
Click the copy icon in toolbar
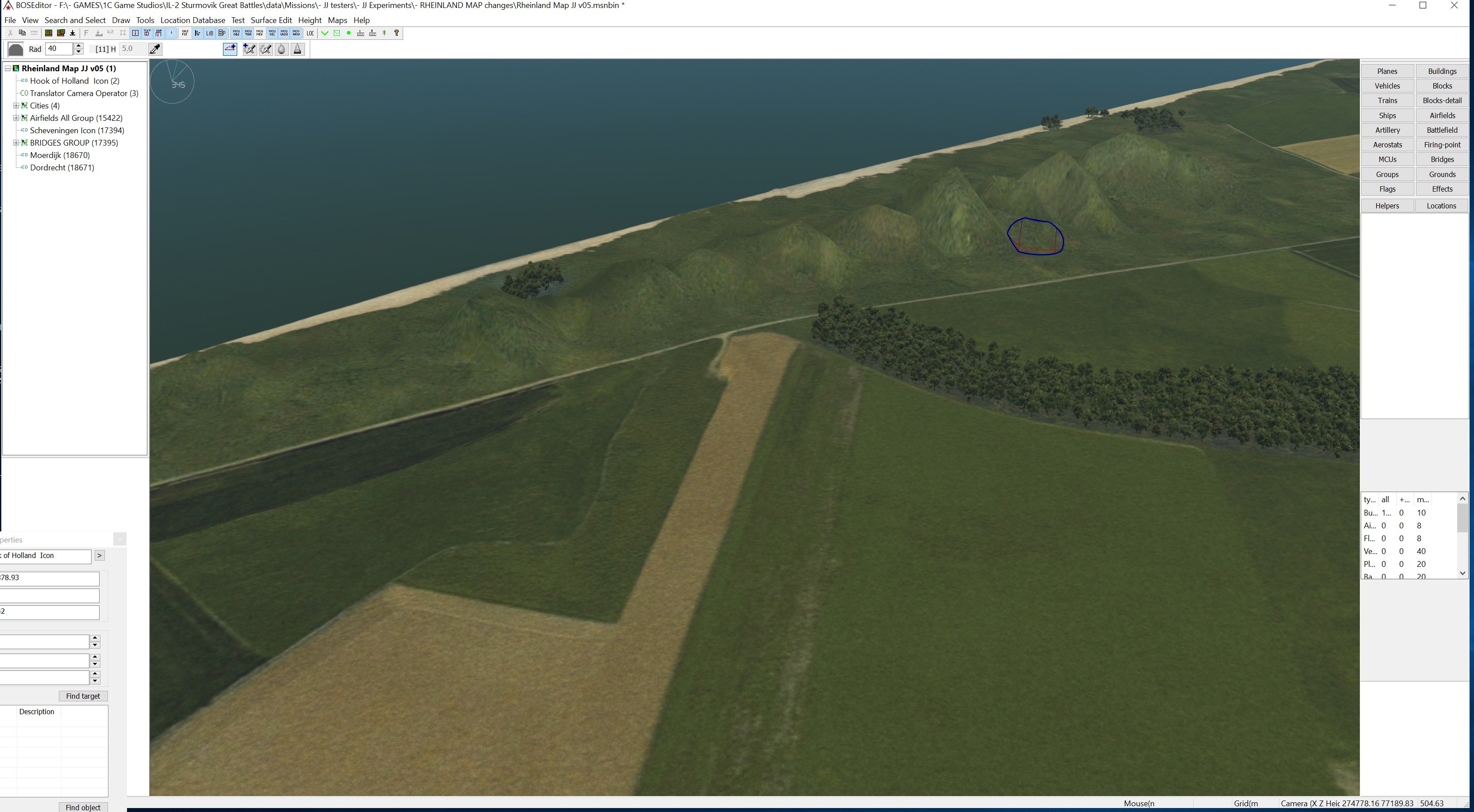[22, 33]
